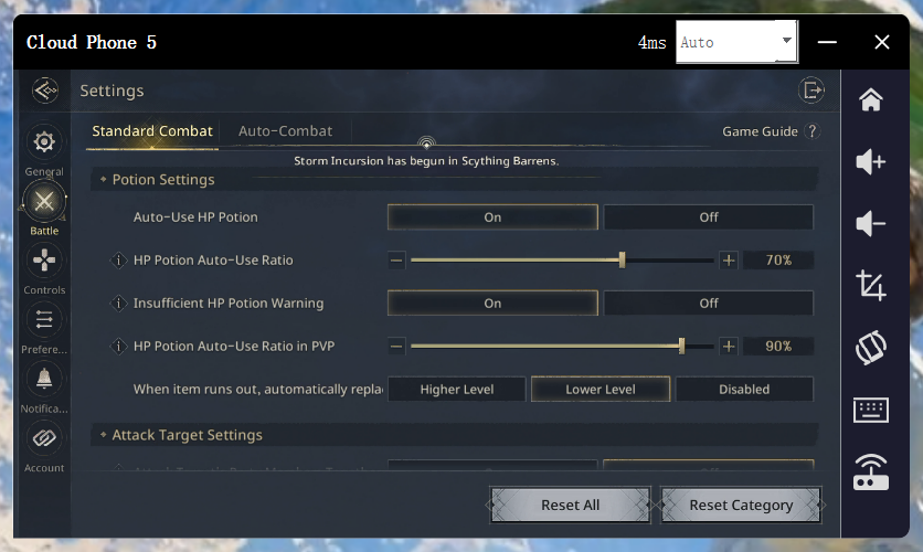The height and width of the screenshot is (552, 923).
Task: Show info for Insufficient HP Potion Warning
Action: pos(119,303)
